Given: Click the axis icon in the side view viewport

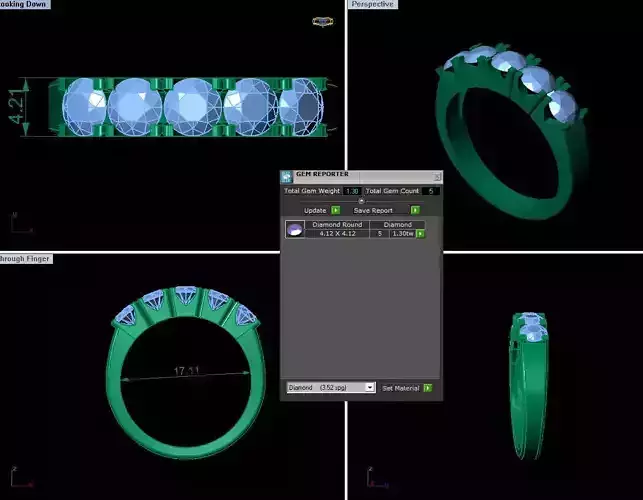Looking at the screenshot, I should (377, 477).
